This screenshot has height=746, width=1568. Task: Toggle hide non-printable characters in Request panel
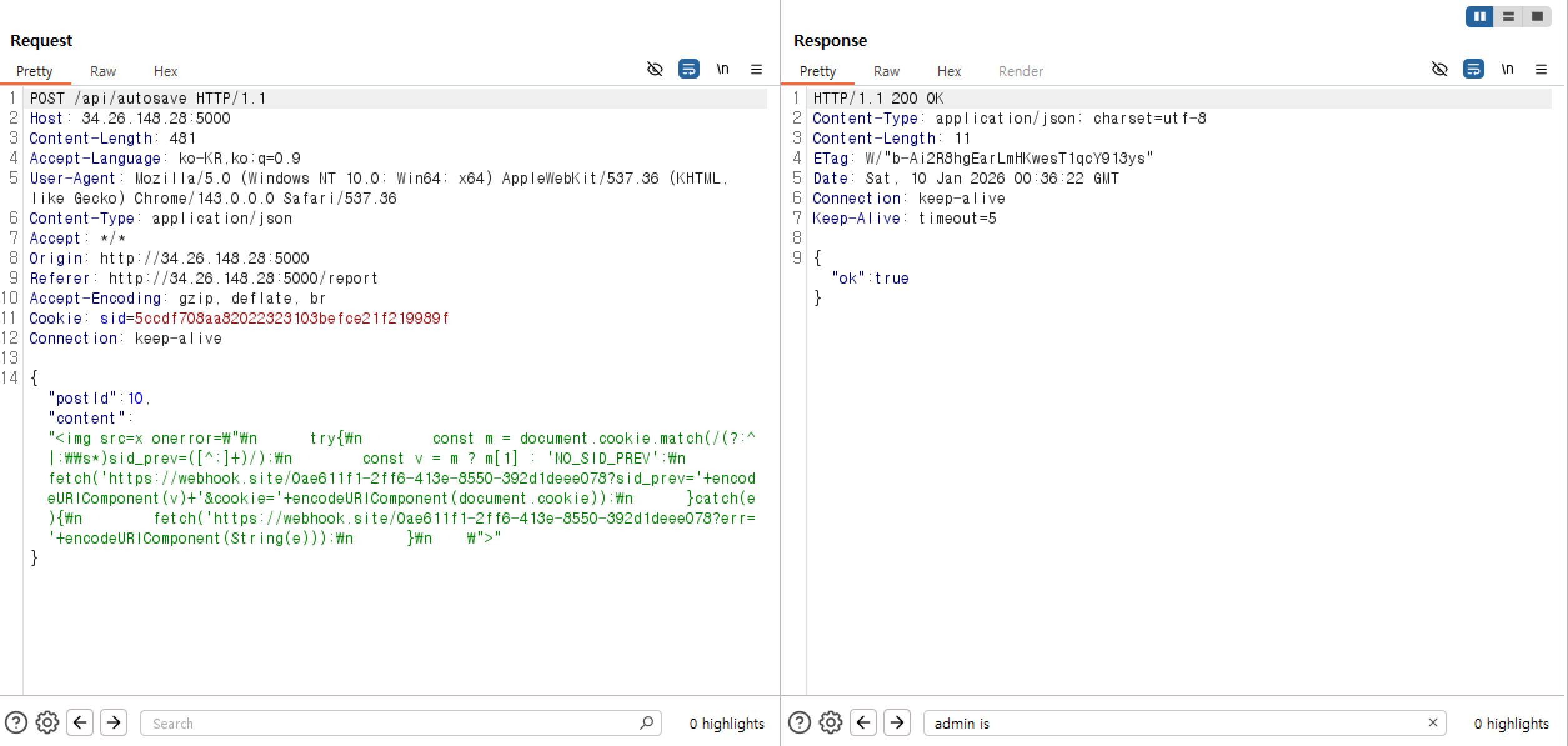(655, 69)
